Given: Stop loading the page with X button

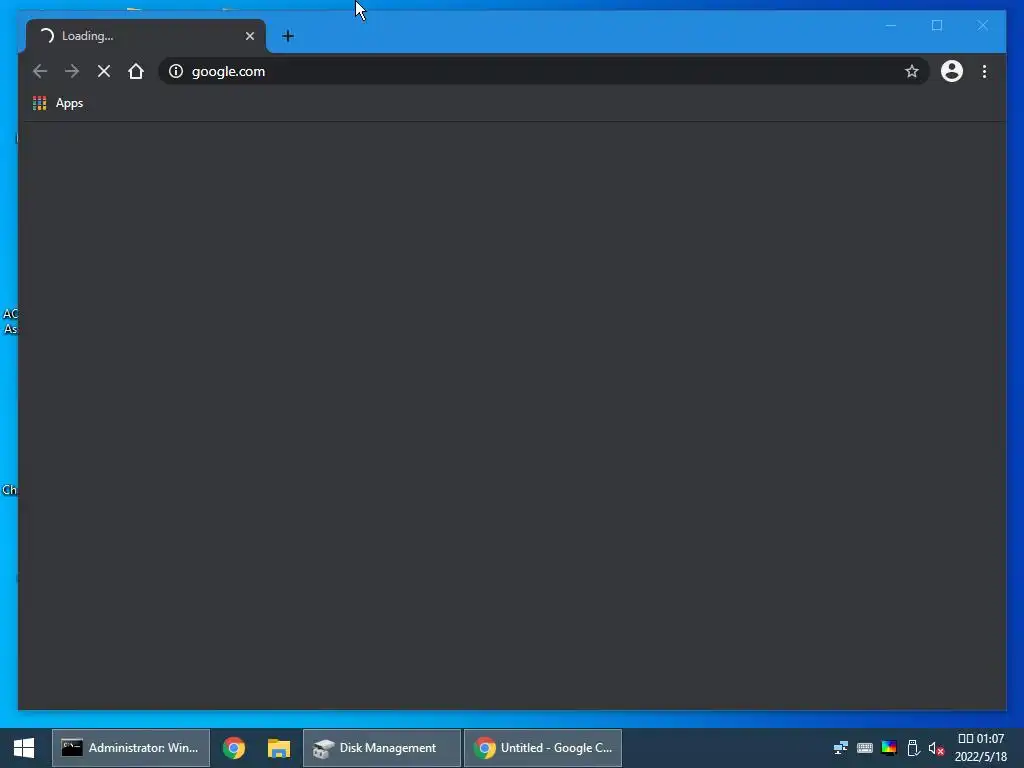Looking at the screenshot, I should [104, 71].
